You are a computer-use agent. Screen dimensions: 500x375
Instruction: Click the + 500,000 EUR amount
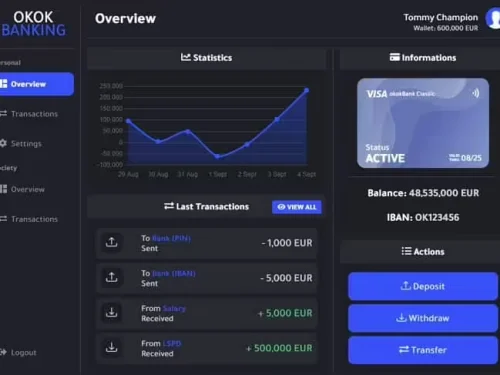pos(279,348)
